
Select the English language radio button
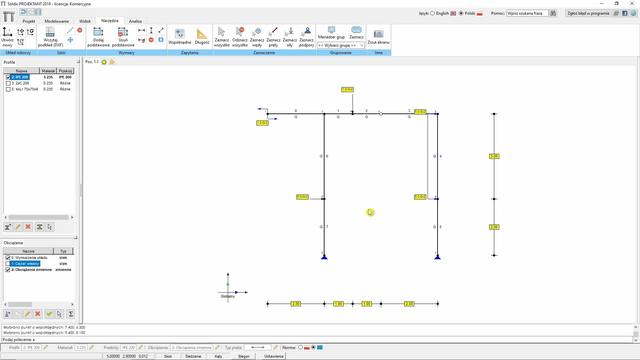pos(433,13)
